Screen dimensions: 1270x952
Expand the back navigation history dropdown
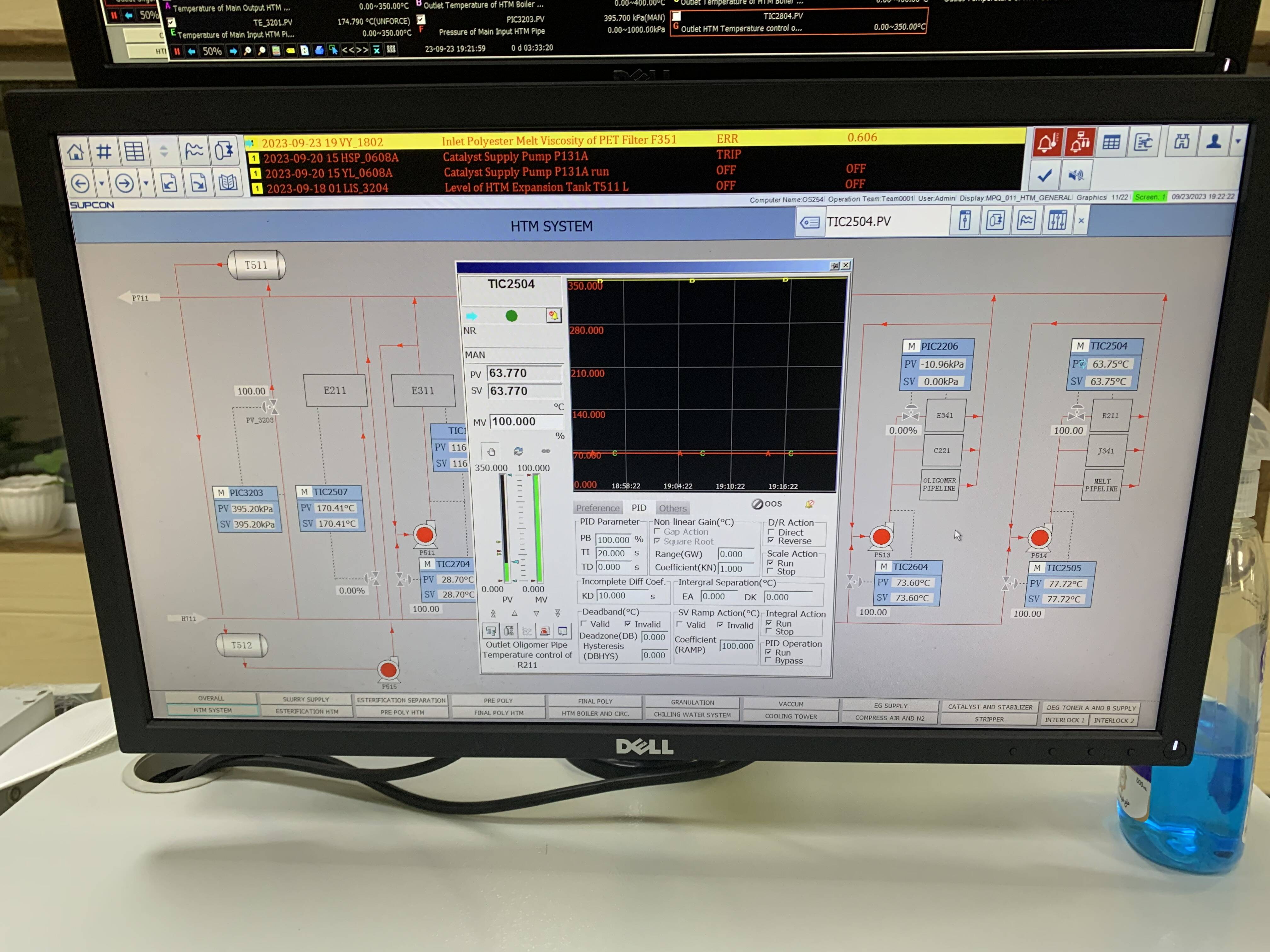pos(102,184)
